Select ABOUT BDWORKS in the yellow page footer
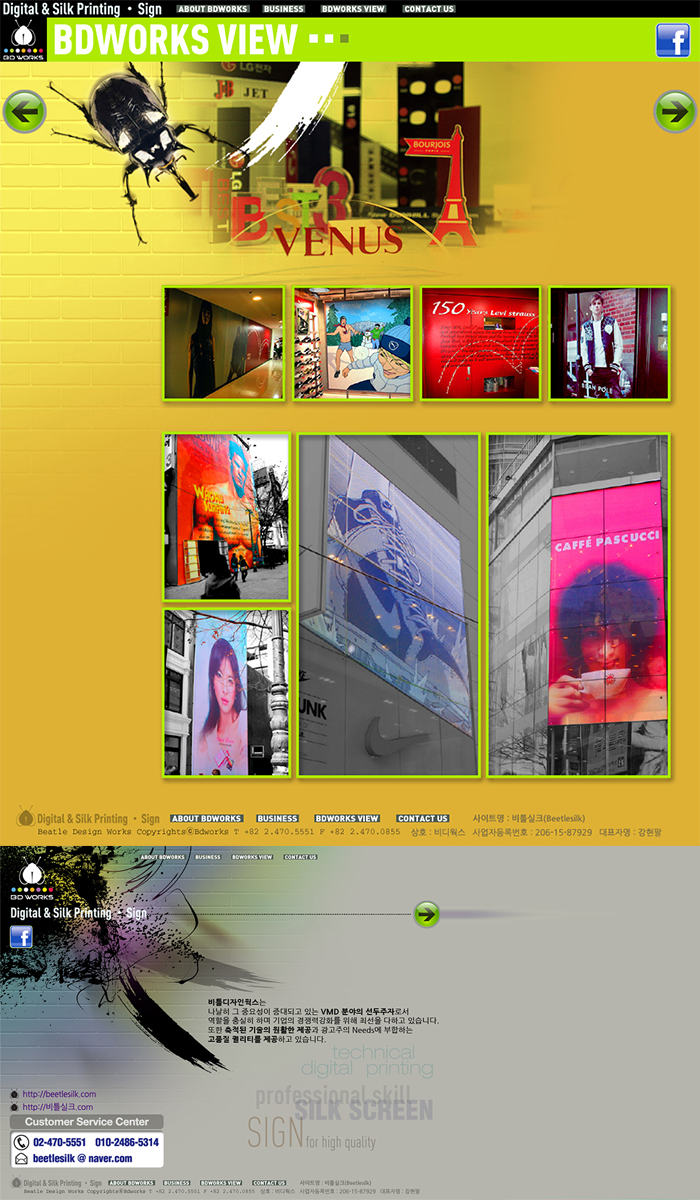Viewport: 700px width, 1200px height. 206,818
